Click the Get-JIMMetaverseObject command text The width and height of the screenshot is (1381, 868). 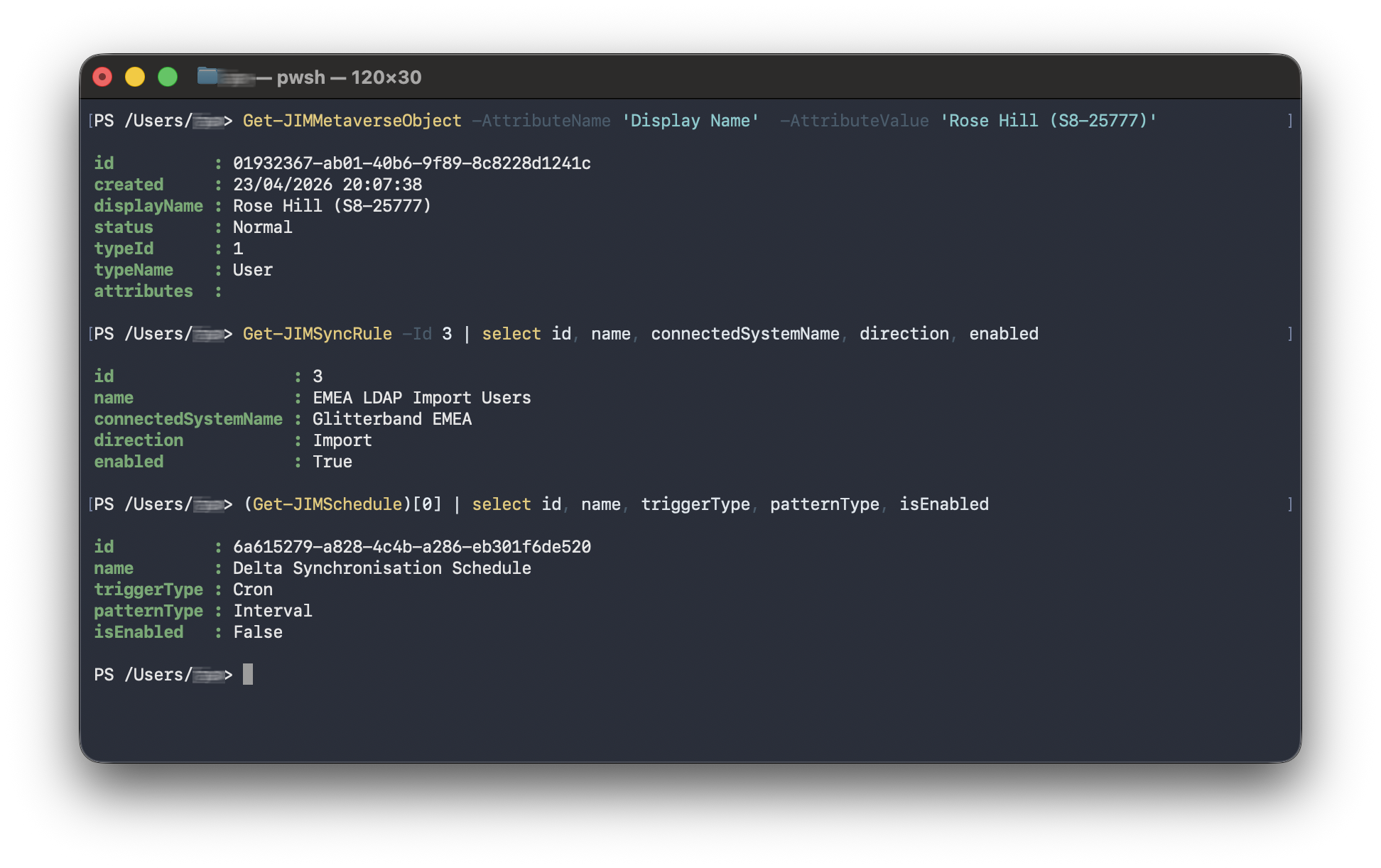(352, 121)
